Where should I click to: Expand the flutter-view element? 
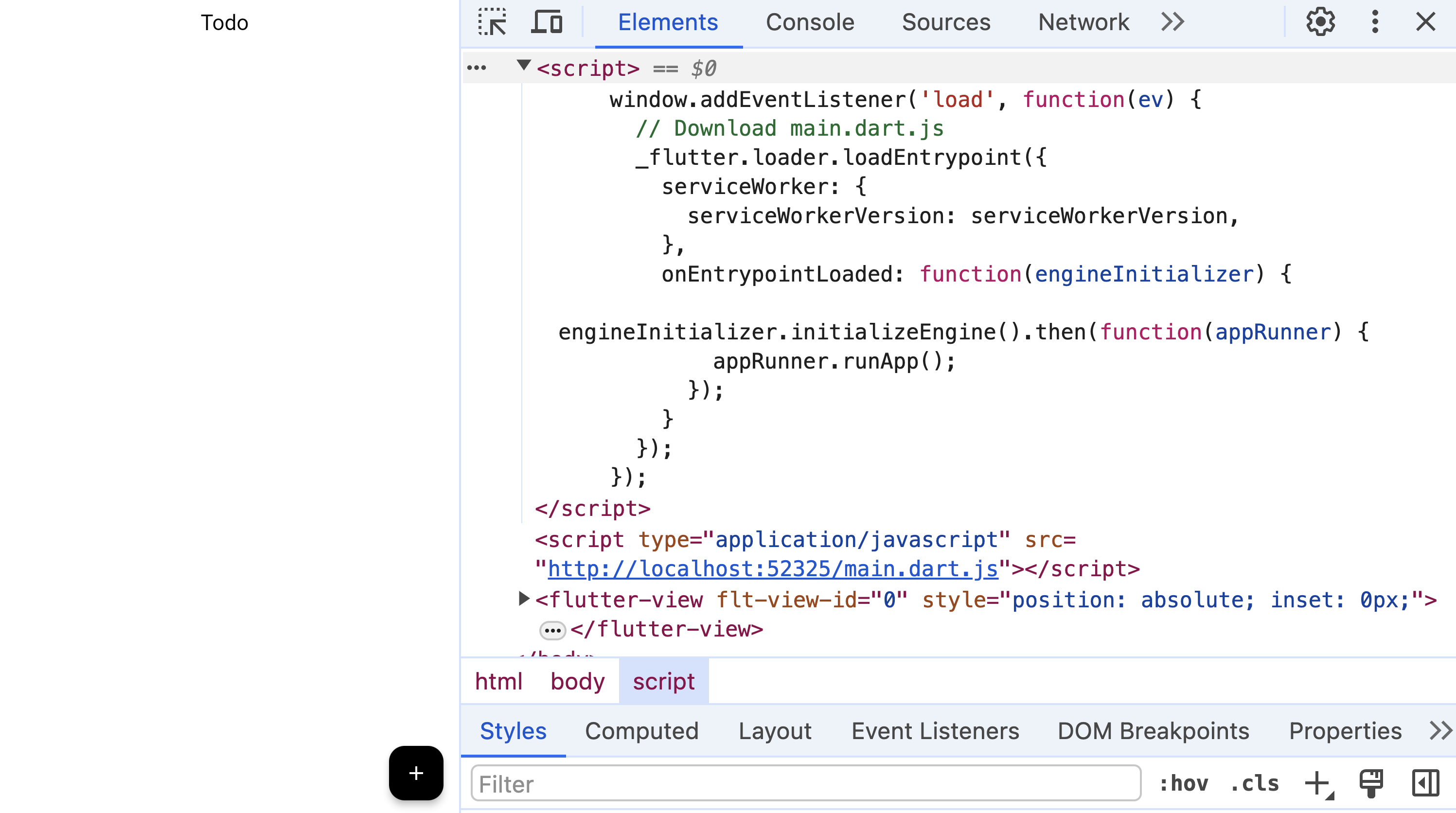click(523, 600)
